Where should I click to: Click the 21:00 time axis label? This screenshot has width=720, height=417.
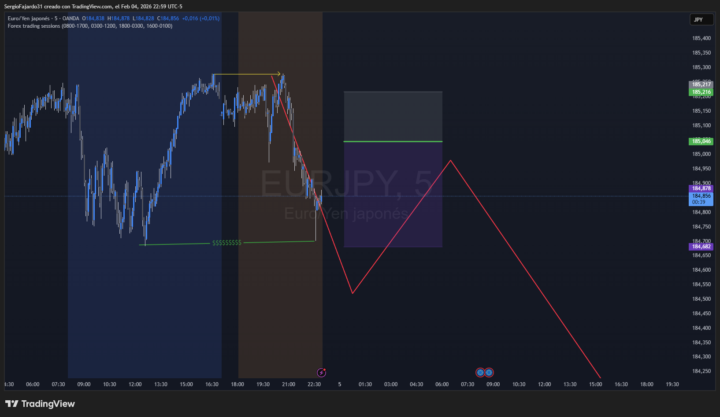coord(288,384)
